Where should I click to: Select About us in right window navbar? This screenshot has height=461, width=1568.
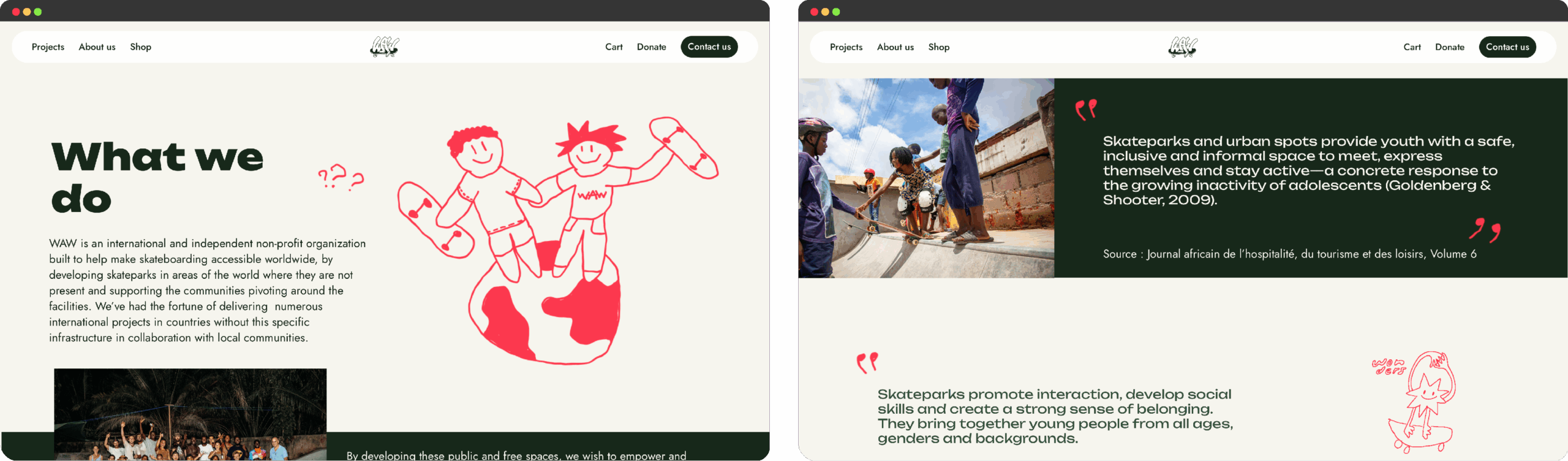tap(895, 47)
